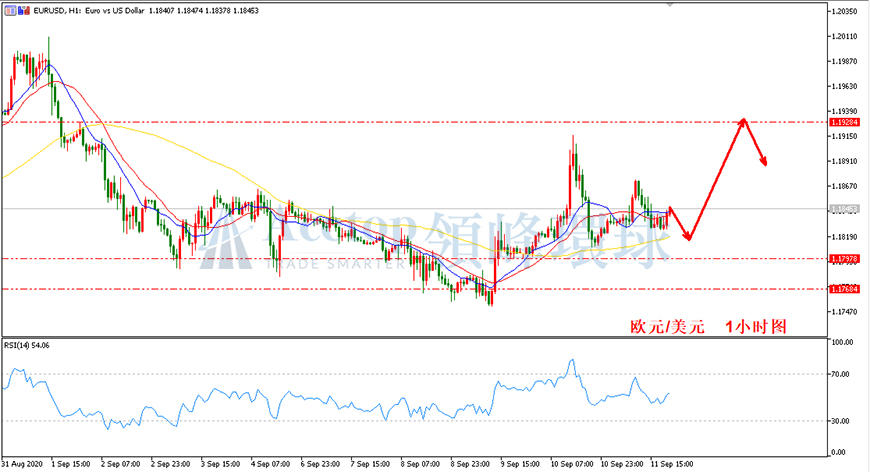Click the 8 Sep 23:00 time label

click(470, 464)
